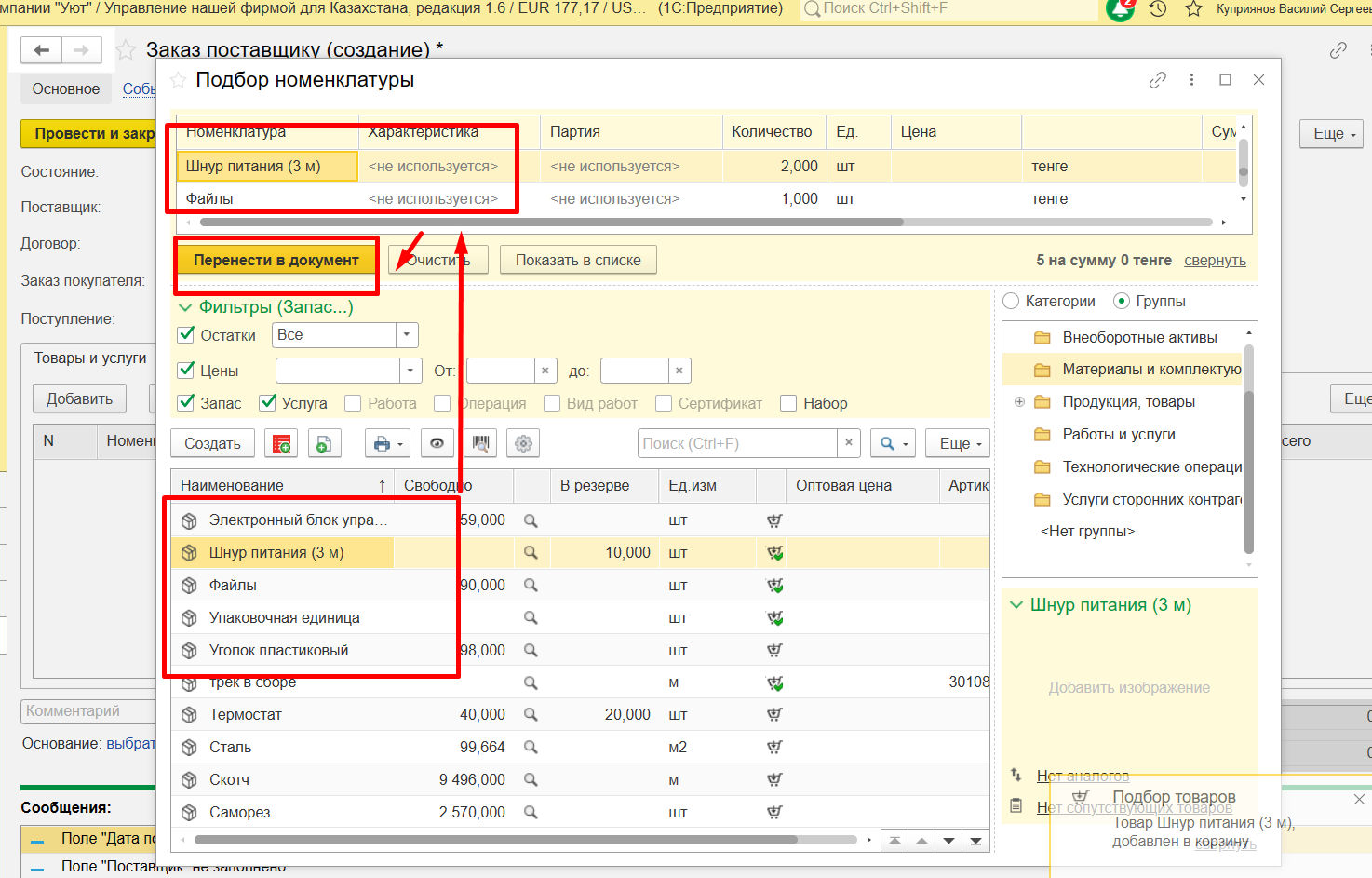
Task: Add Термостат to cart via basket icon
Action: click(x=773, y=715)
